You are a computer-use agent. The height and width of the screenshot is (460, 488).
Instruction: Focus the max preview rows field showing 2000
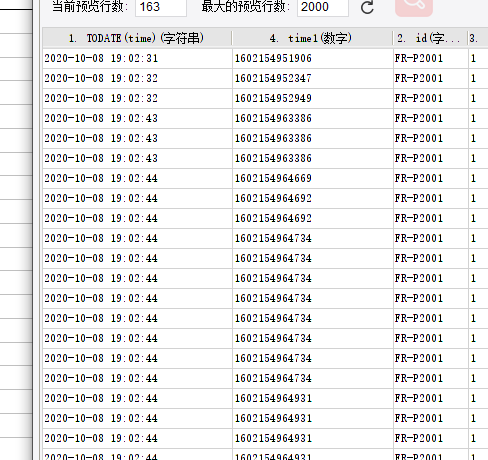[x=323, y=7]
